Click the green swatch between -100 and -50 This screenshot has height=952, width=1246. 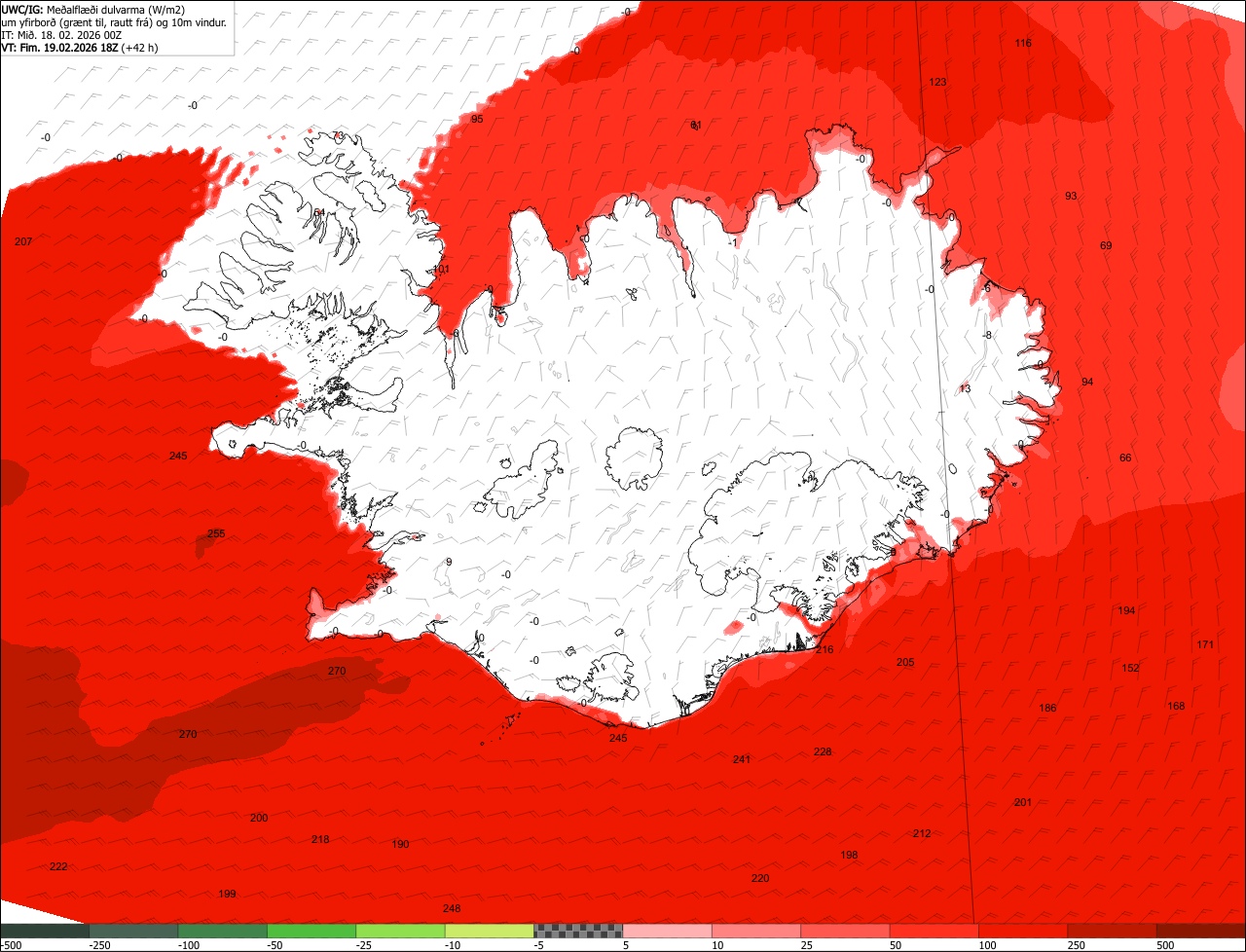222,931
